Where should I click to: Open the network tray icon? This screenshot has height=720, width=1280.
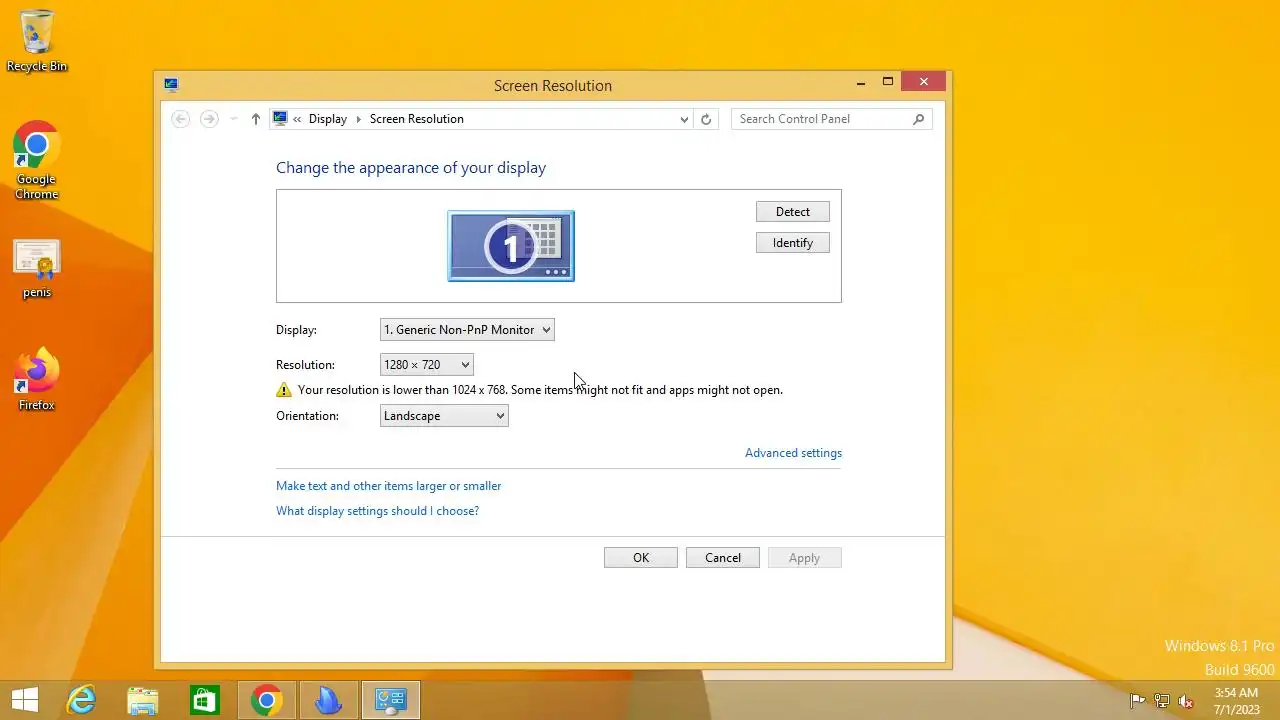pyautogui.click(x=1162, y=701)
